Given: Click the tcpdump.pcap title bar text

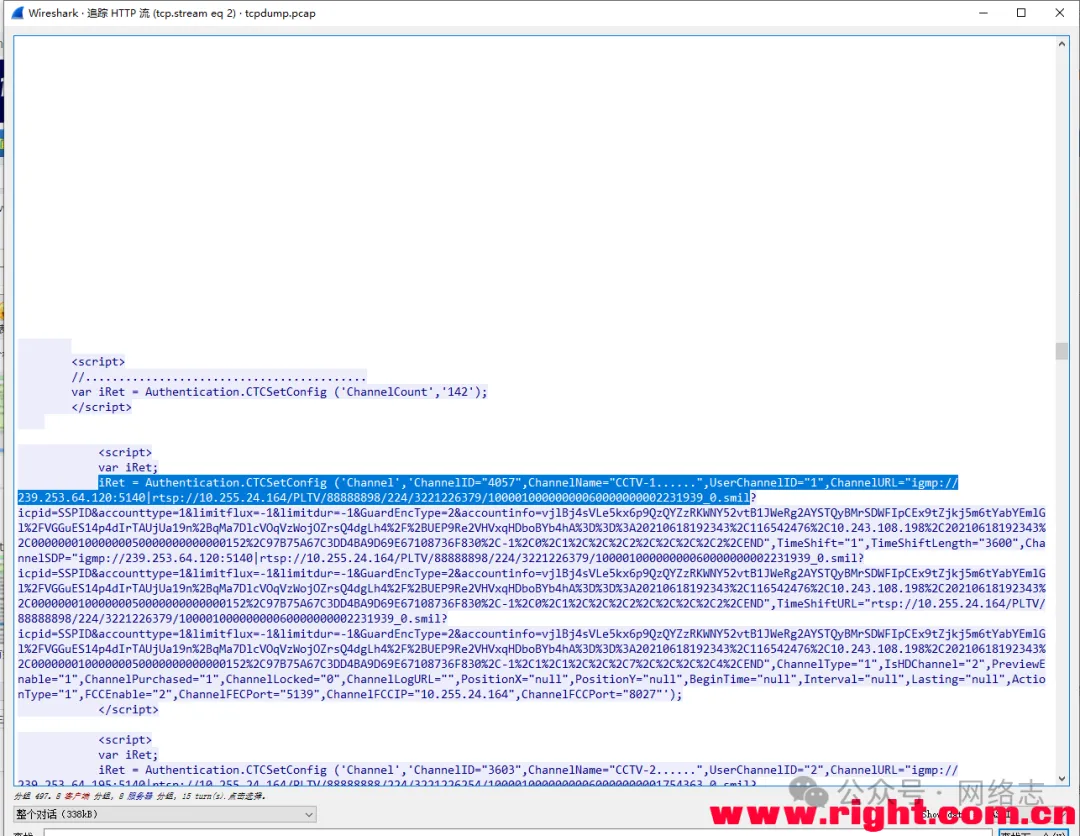Looking at the screenshot, I should coord(279,13).
